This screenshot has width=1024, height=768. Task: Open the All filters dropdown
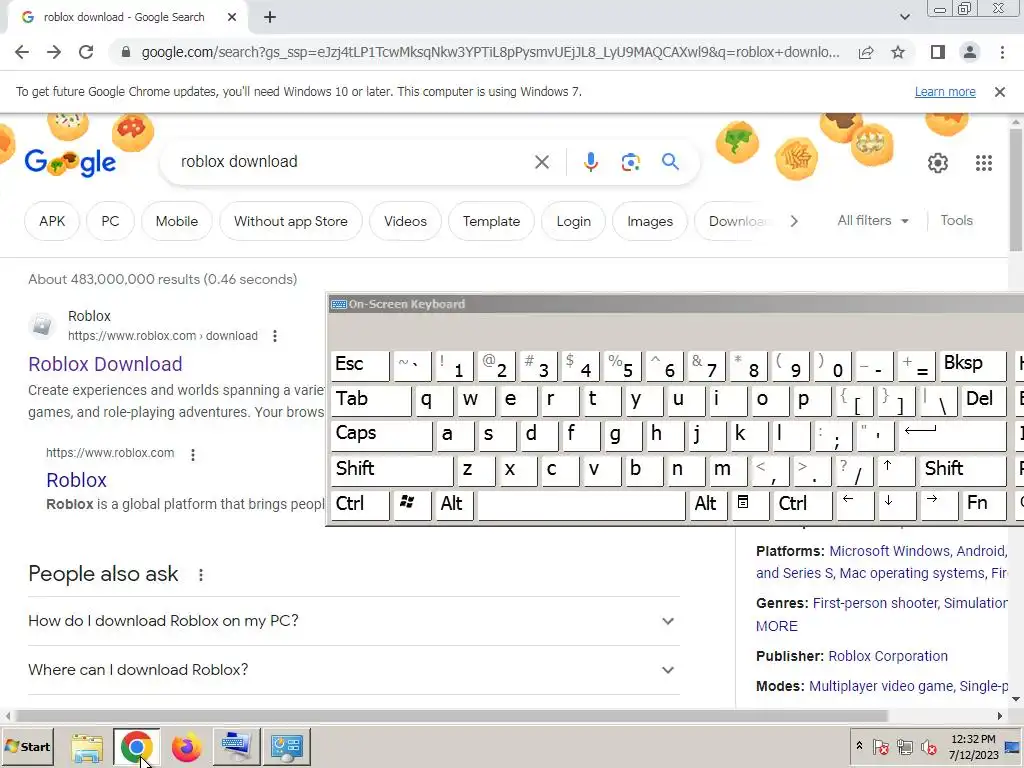[872, 221]
